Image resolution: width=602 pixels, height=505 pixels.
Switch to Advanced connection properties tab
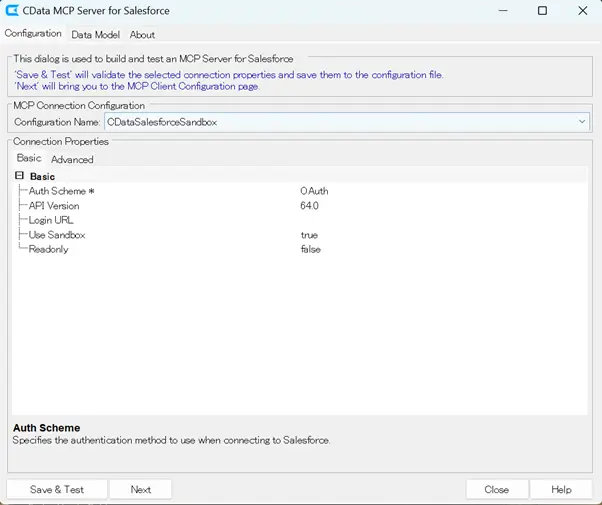tap(72, 159)
